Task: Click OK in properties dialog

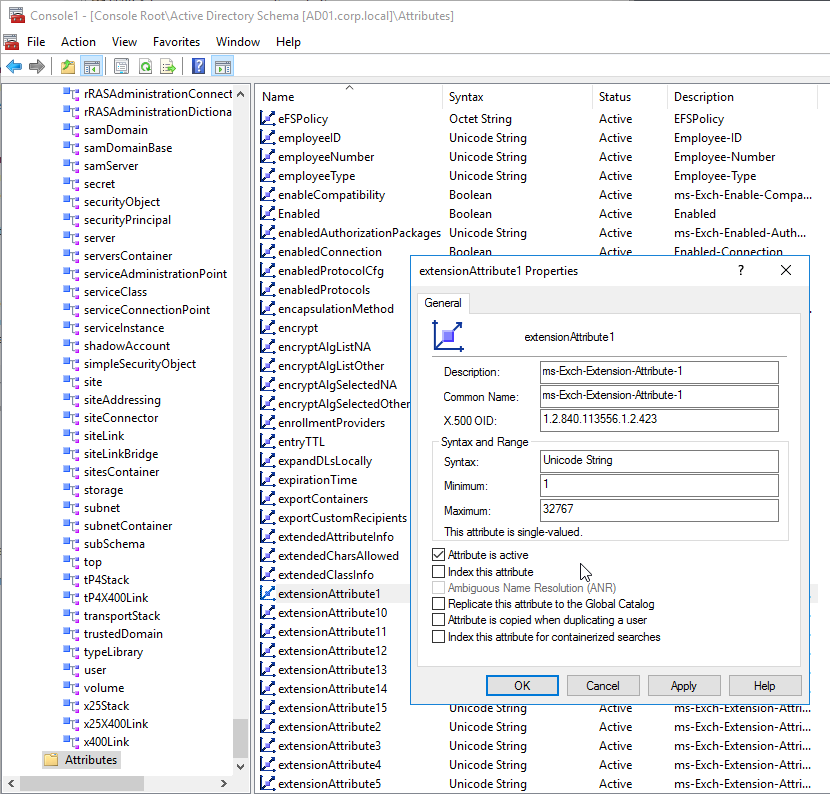Action: [x=522, y=685]
